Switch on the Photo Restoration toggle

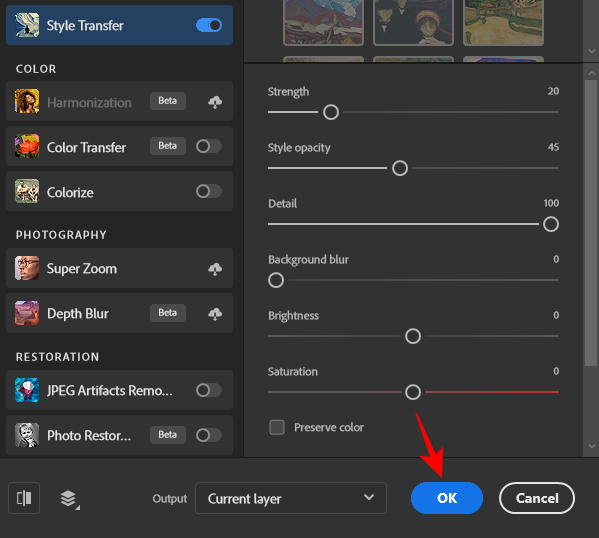209,435
